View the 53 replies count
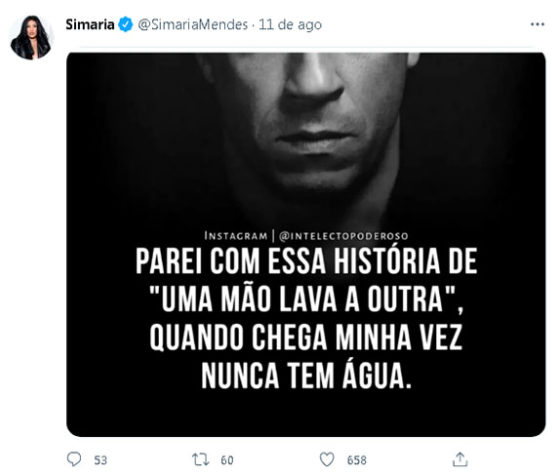 (x=101, y=460)
